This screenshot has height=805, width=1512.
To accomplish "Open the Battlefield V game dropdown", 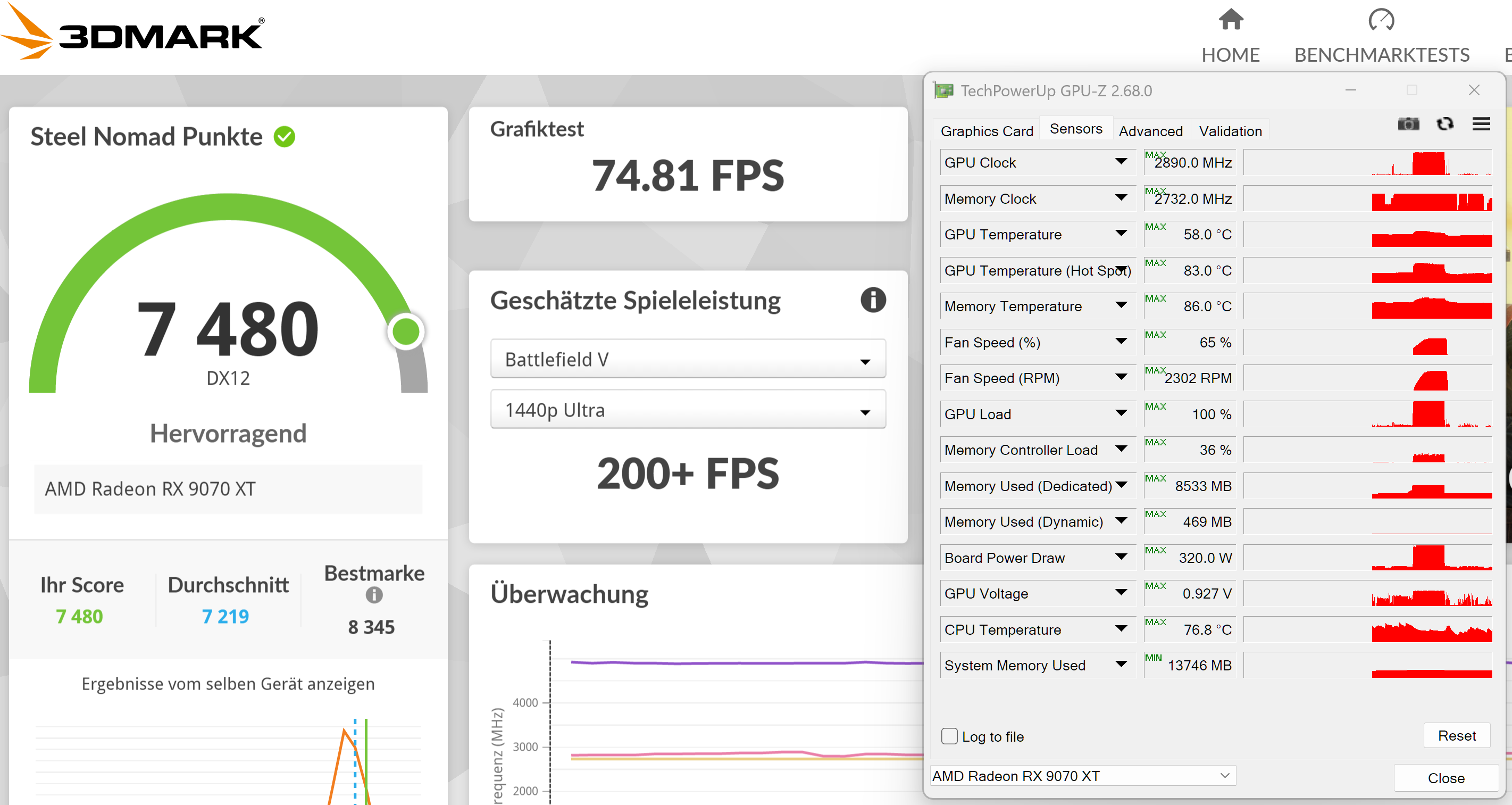I will point(688,359).
